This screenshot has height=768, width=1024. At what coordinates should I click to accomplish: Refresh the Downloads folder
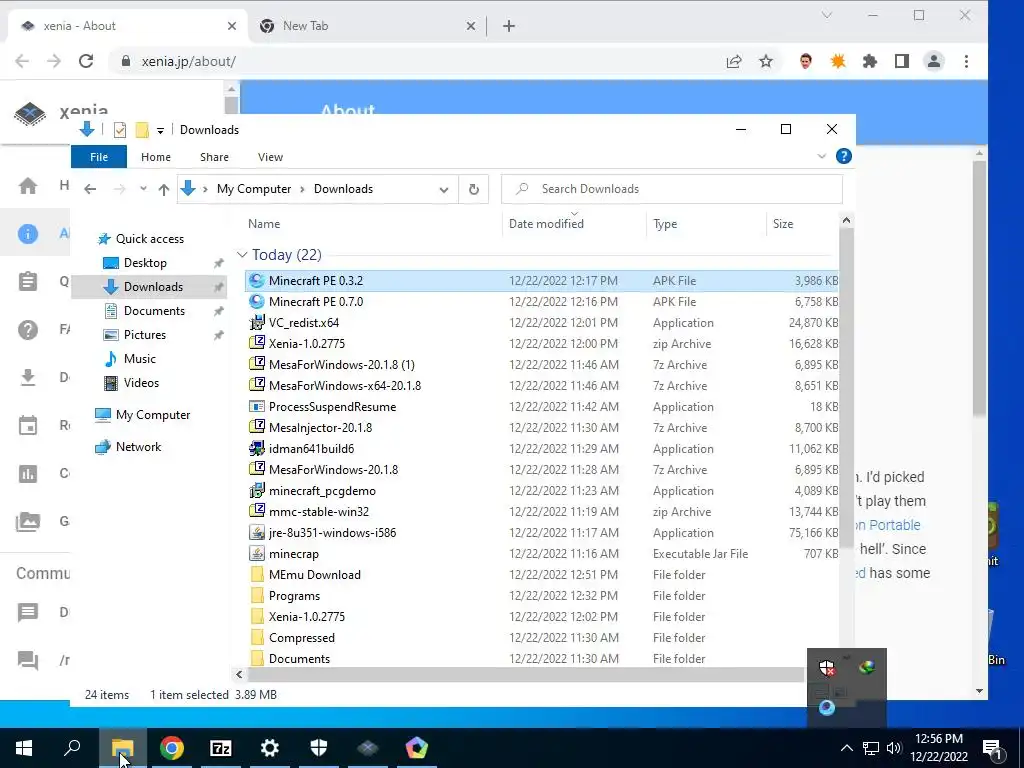pos(473,189)
